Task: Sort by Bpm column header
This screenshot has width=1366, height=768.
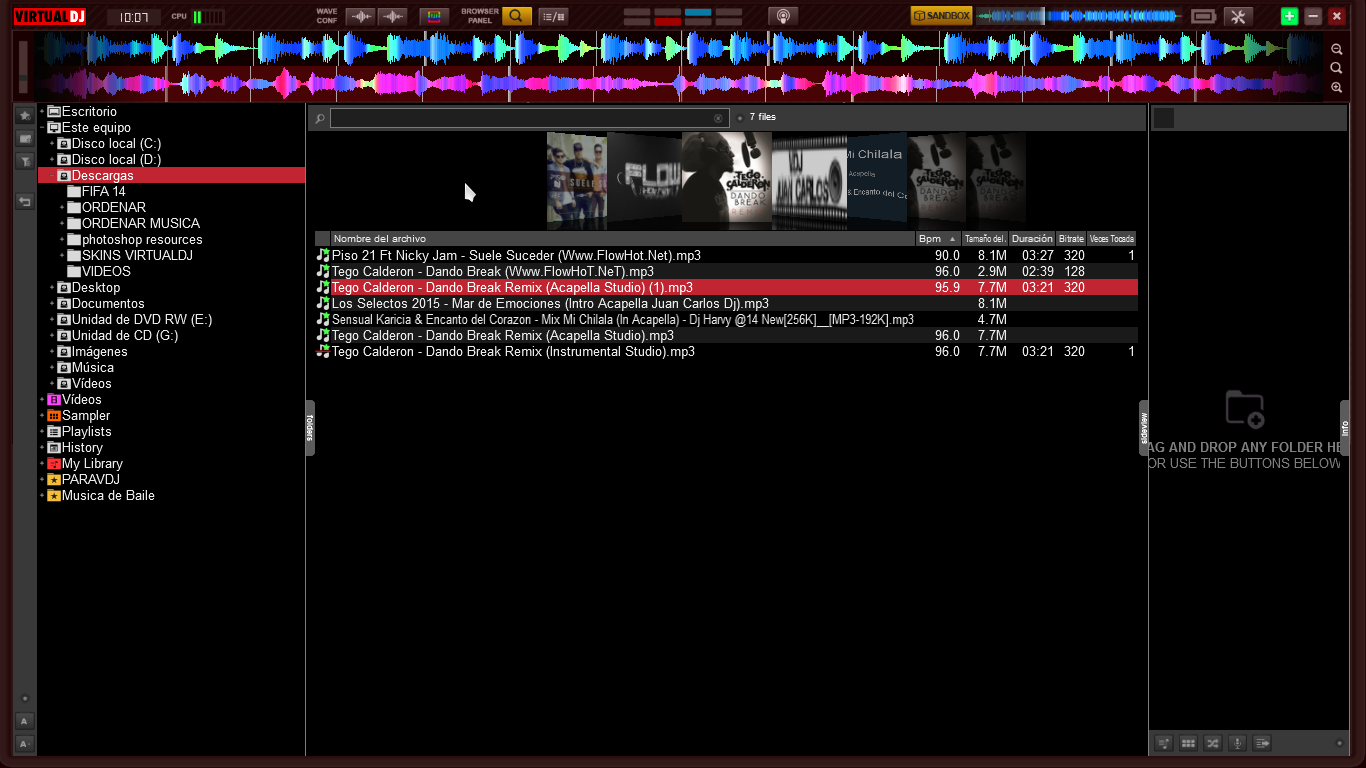Action: pos(939,239)
